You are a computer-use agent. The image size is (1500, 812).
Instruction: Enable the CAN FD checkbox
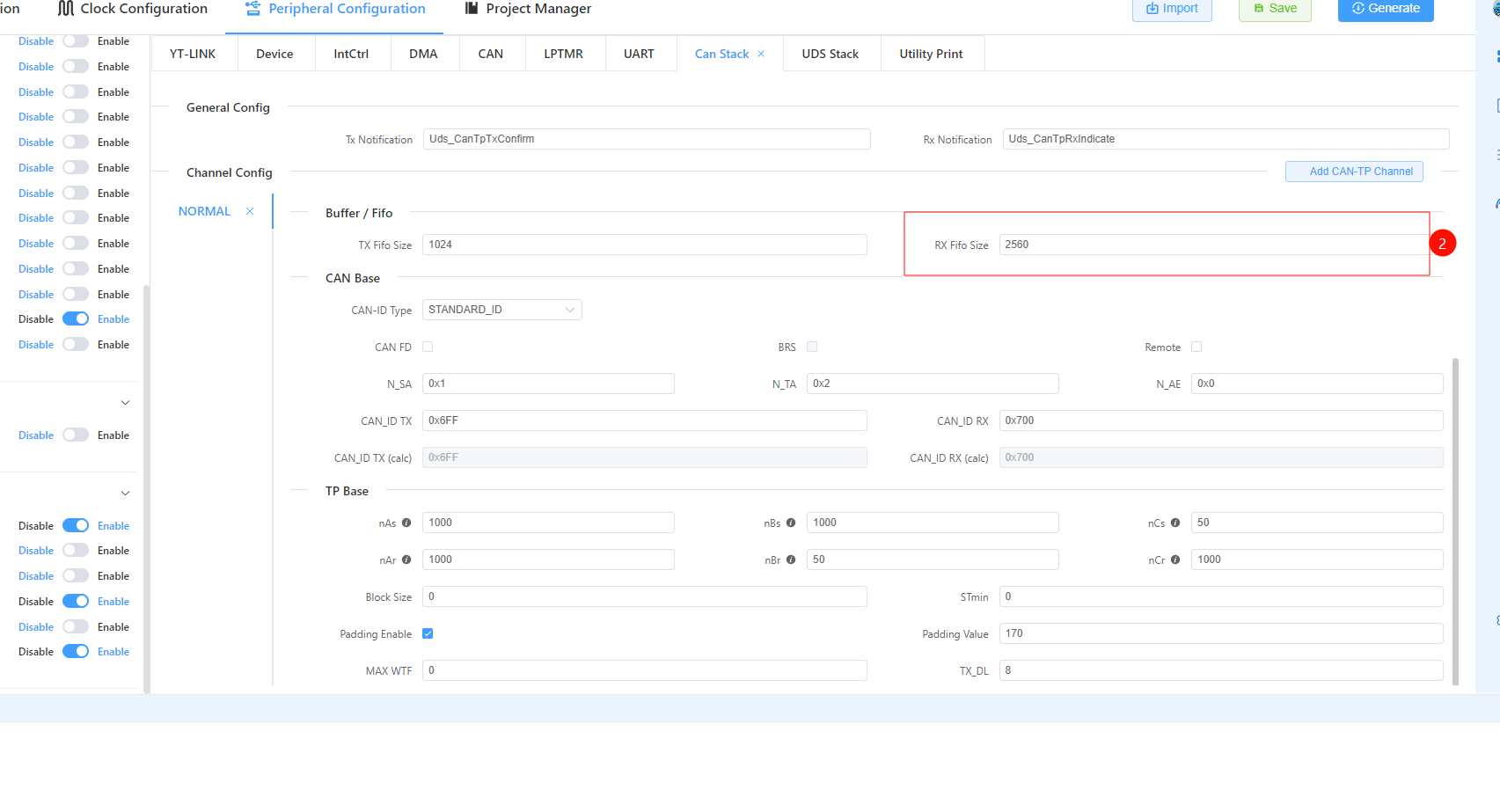[428, 347]
